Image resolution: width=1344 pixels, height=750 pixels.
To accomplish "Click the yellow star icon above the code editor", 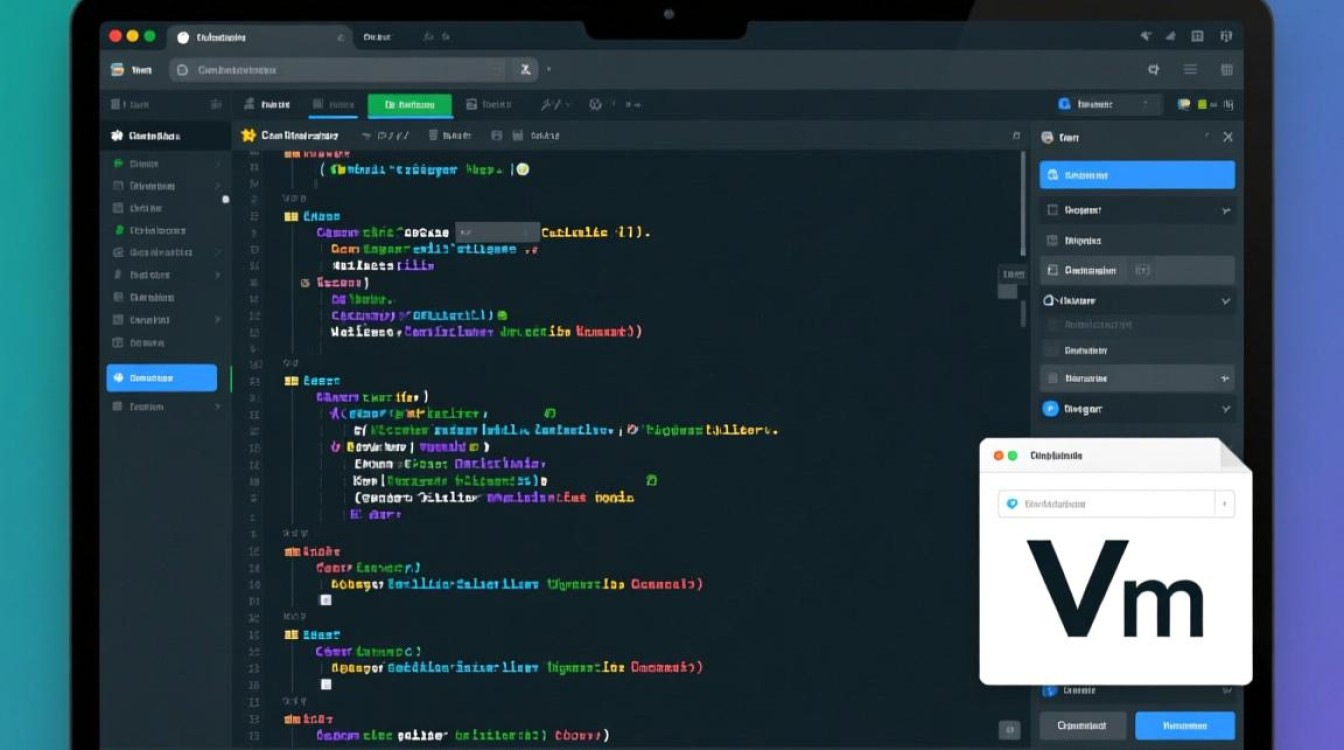I will tap(249, 135).
